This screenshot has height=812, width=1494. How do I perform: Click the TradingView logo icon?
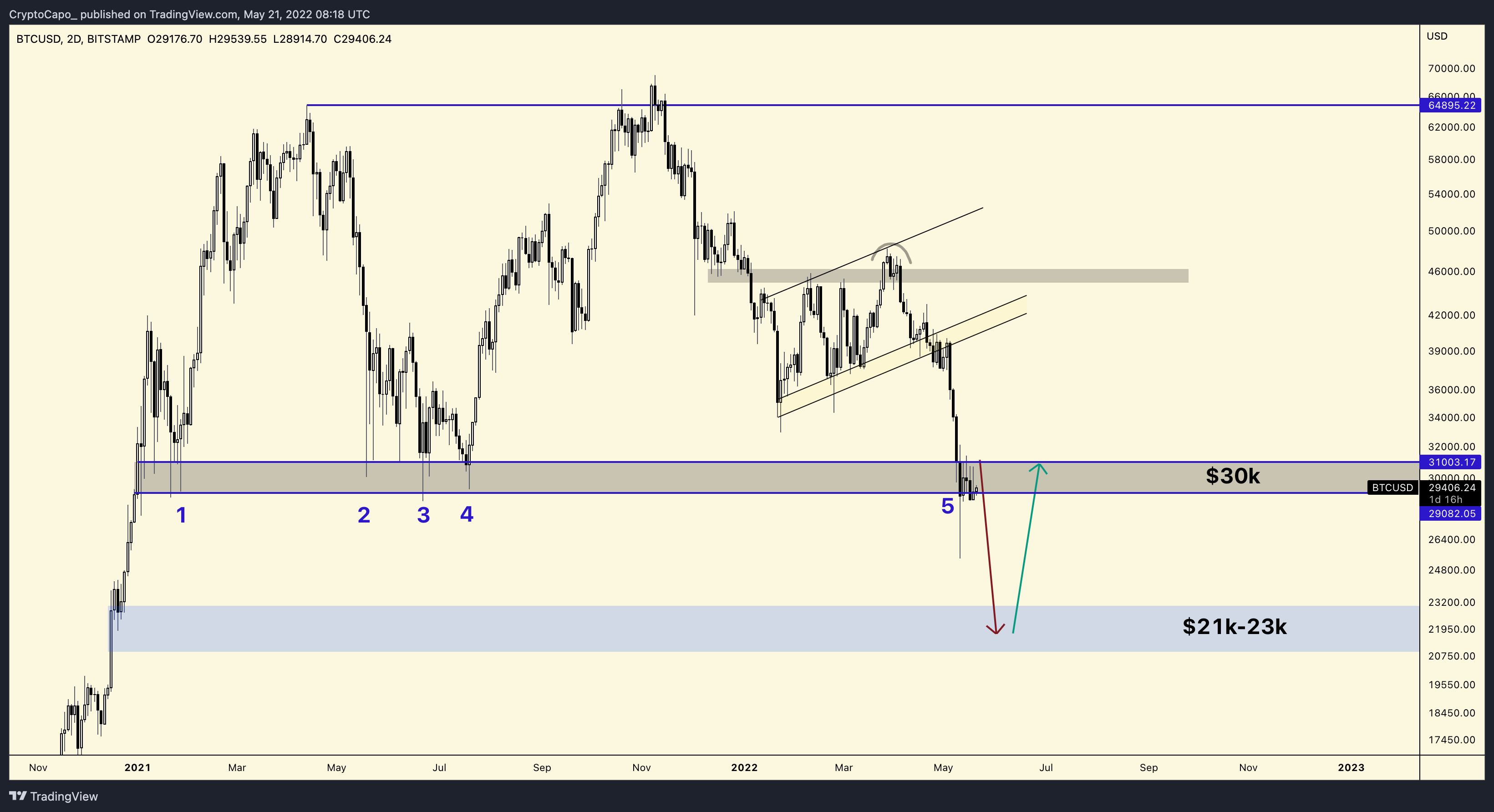point(17,796)
